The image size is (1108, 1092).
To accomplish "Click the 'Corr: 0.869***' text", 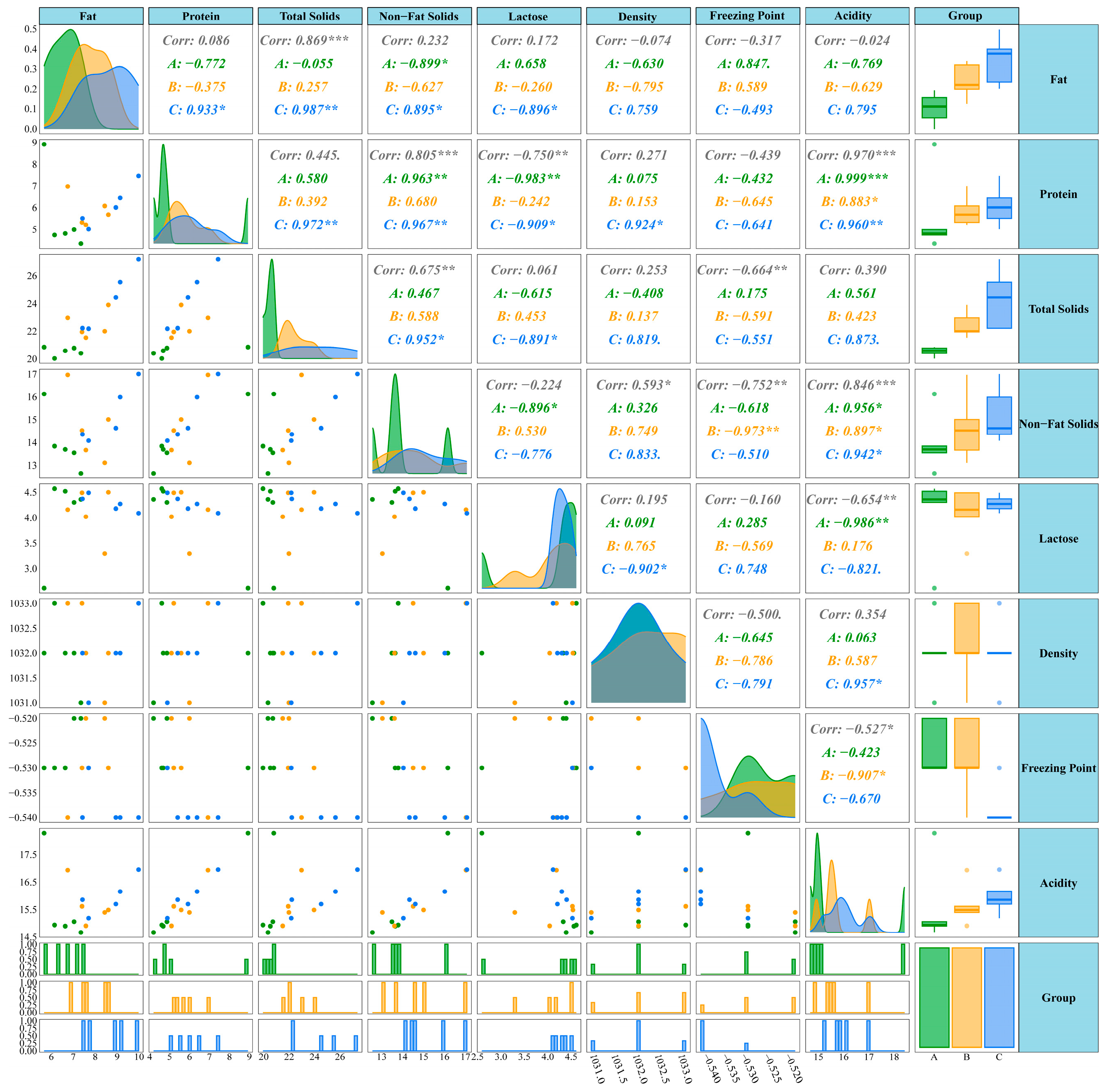I will point(304,41).
